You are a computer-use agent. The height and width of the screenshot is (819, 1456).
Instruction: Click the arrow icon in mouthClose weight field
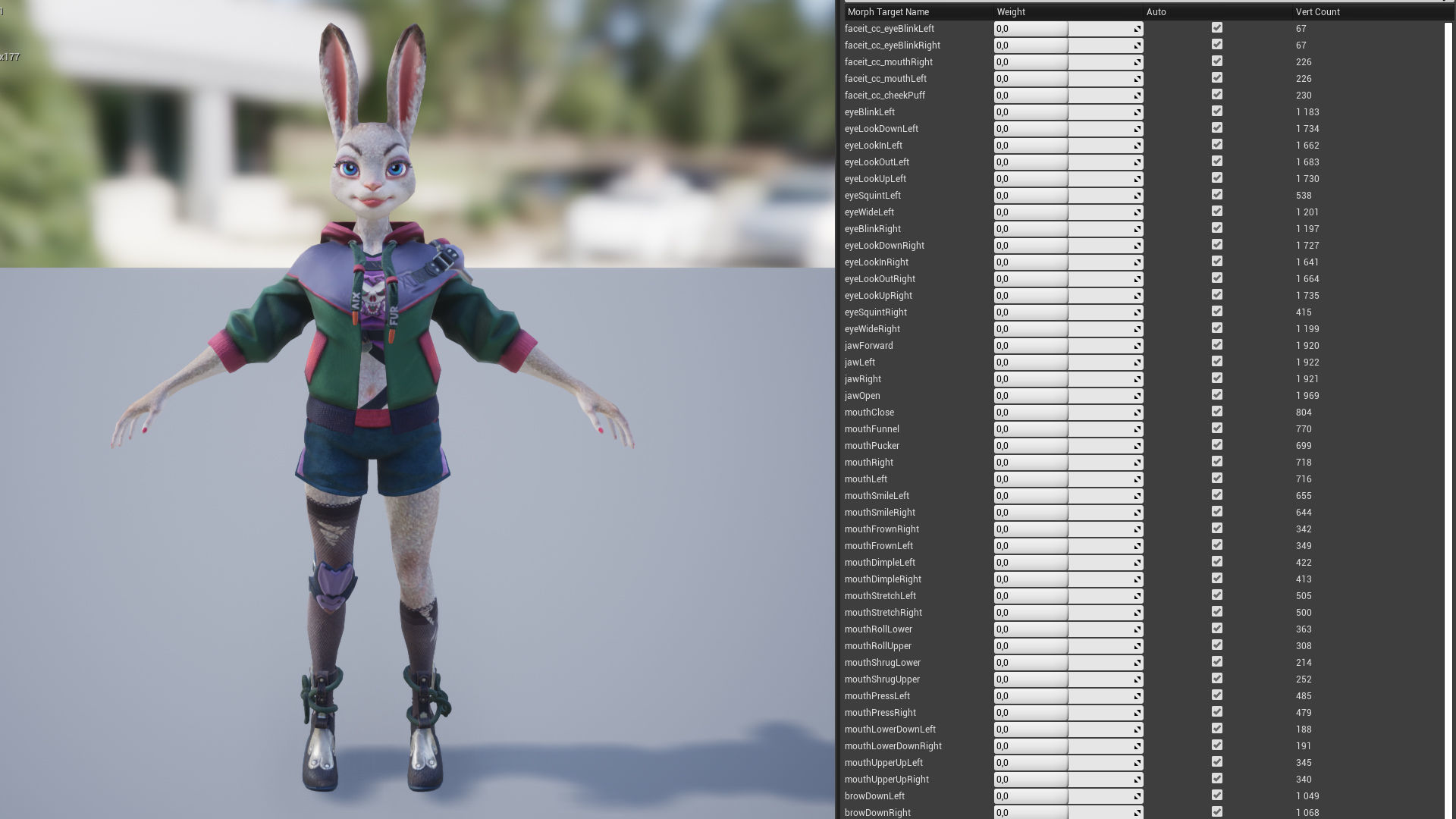pos(1137,413)
